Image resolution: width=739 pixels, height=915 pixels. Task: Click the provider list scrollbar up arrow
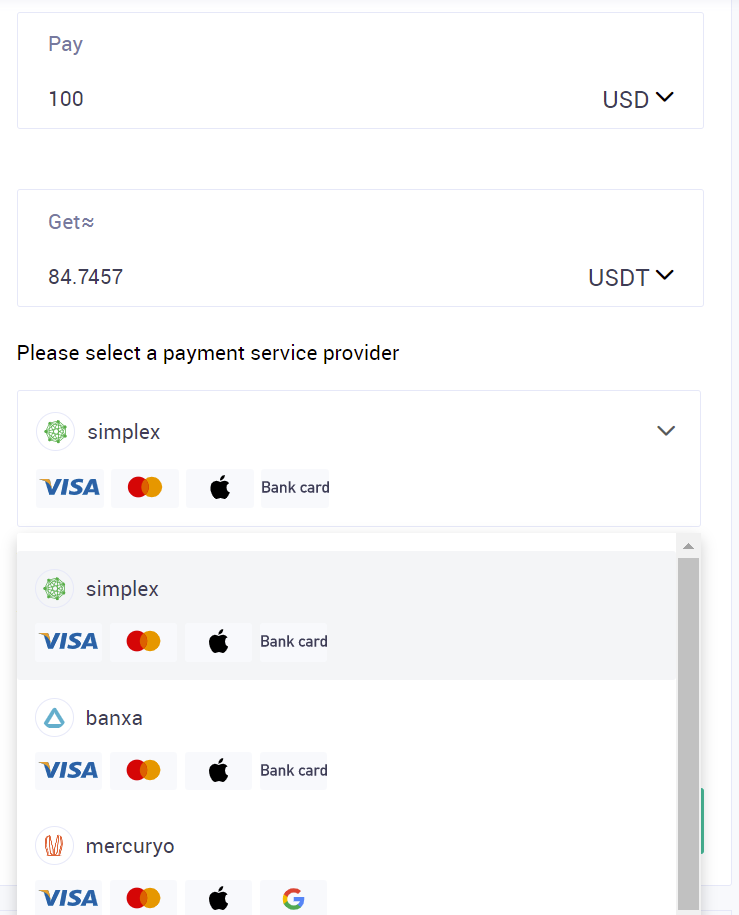687,546
